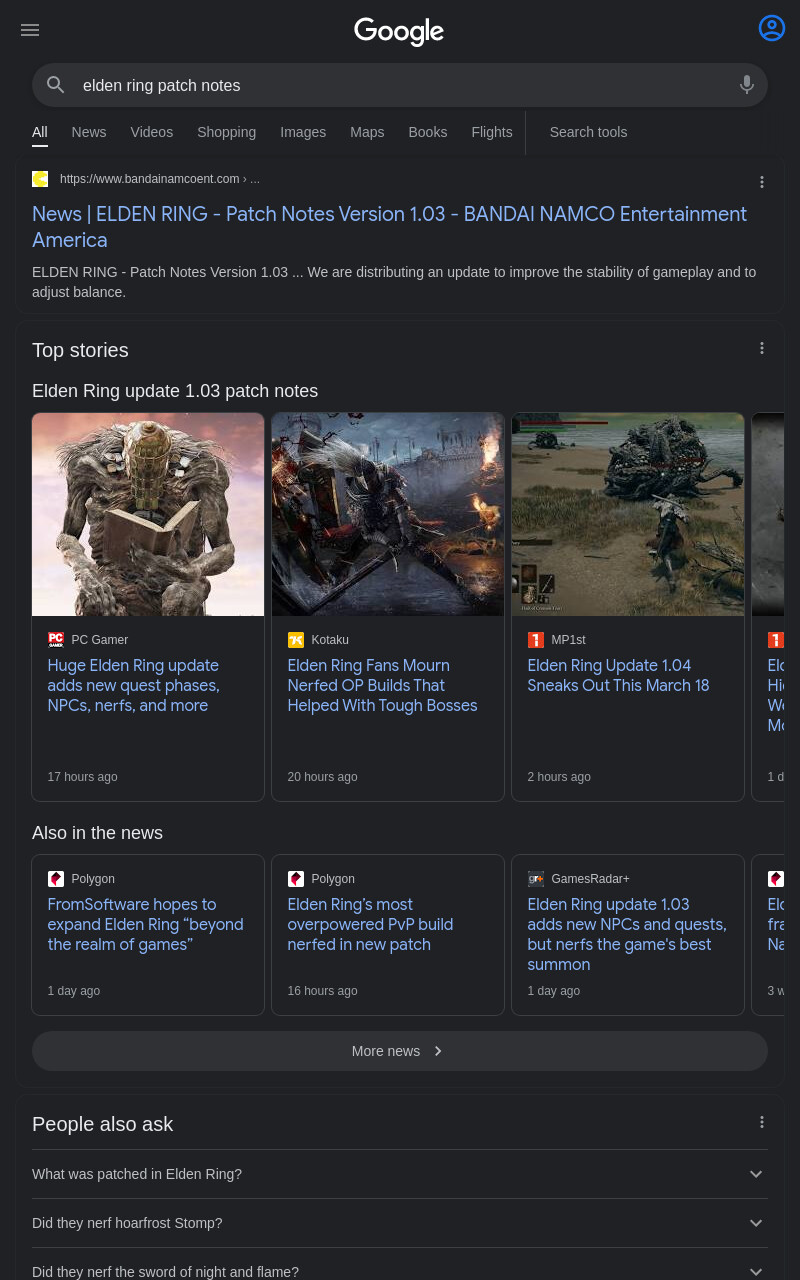Open Polygon FromSoftware hopes to expand story
The image size is (800, 1280).
click(145, 924)
